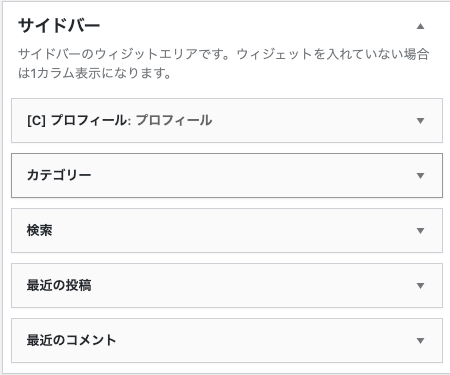Expand the 検索 widget using its arrow
Viewport: 450px width, 375px height.
pyautogui.click(x=420, y=231)
